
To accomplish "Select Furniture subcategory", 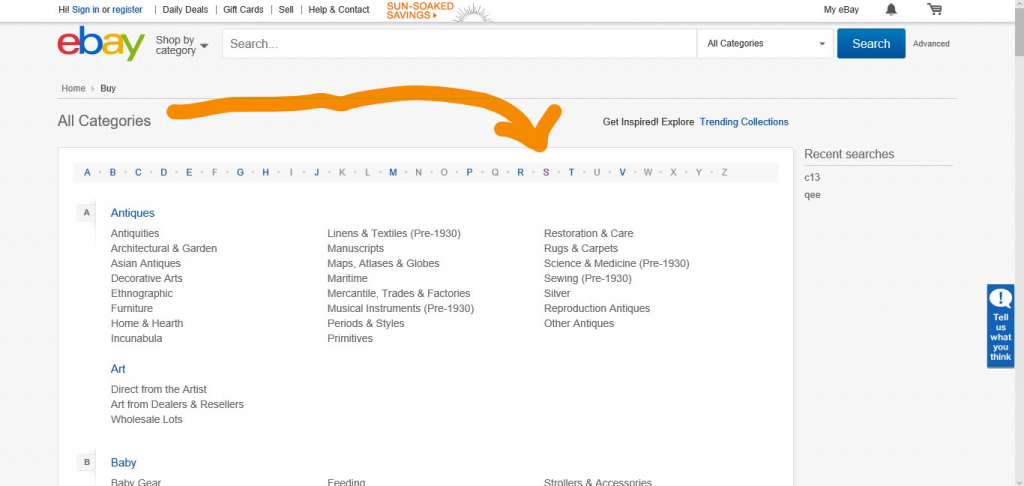I will [131, 308].
